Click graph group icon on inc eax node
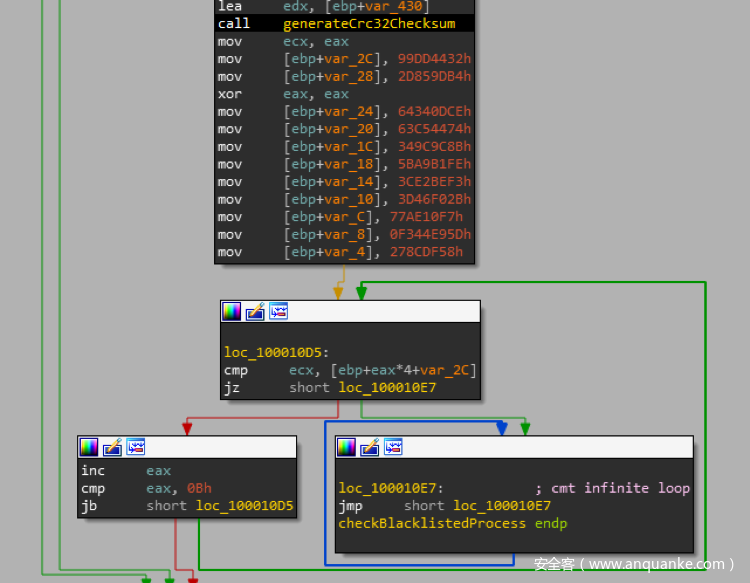The width and height of the screenshot is (750, 583). pyautogui.click(x=135, y=447)
